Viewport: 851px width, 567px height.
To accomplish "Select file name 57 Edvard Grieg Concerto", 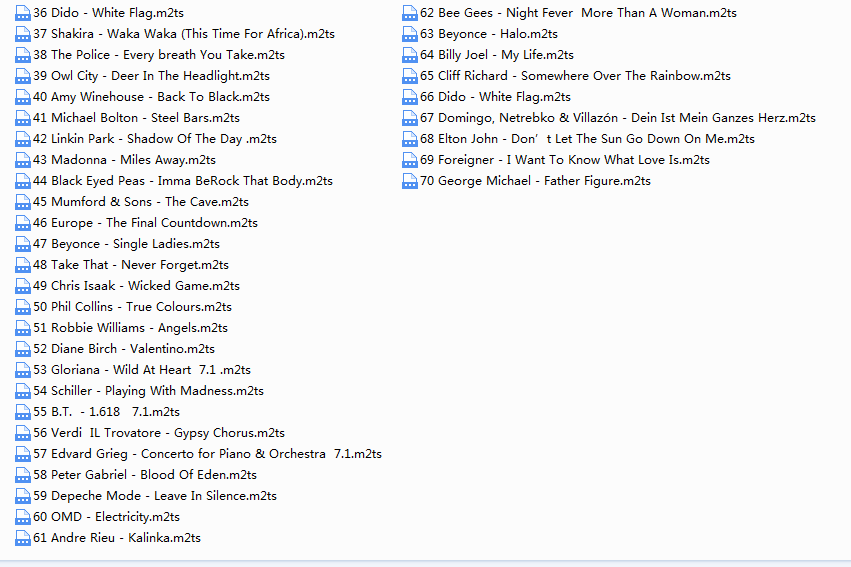I will (207, 454).
